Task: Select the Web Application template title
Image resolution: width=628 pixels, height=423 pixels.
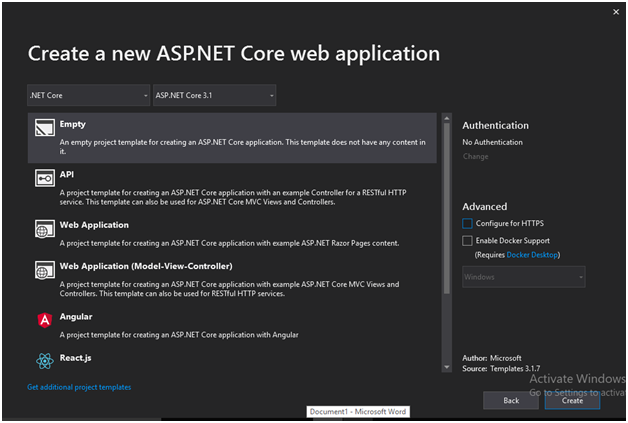Action: coord(94,225)
